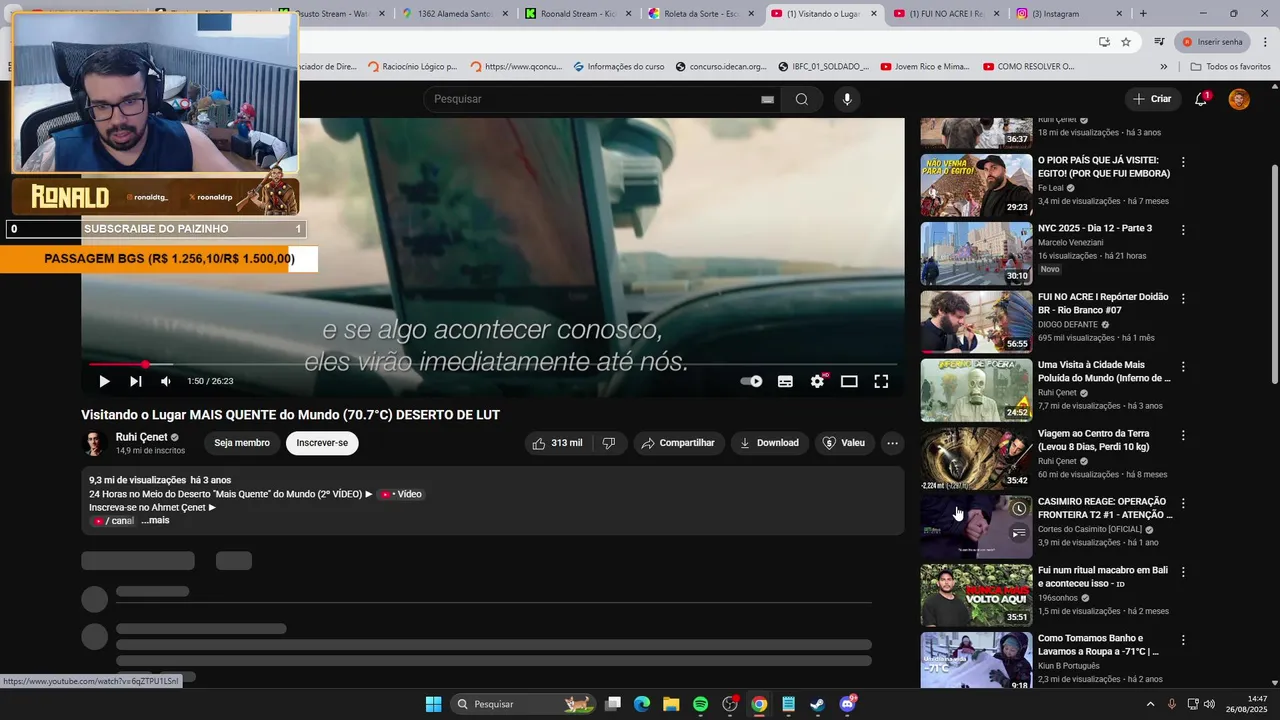1280x720 pixels.
Task: Toggle subtitles/closed captions button
Action: [x=785, y=381]
